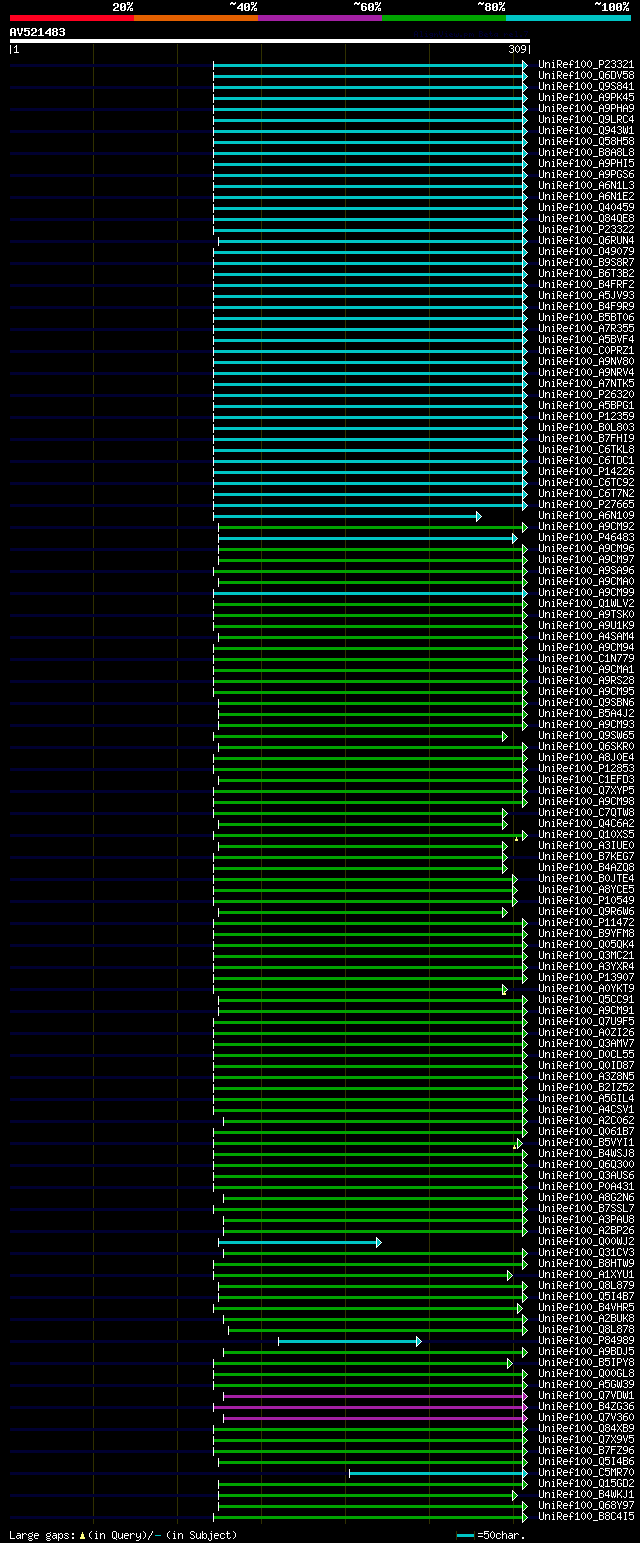Click the label UniRef100_Q6RUN4
The image size is (640, 1543).
coord(586,240)
